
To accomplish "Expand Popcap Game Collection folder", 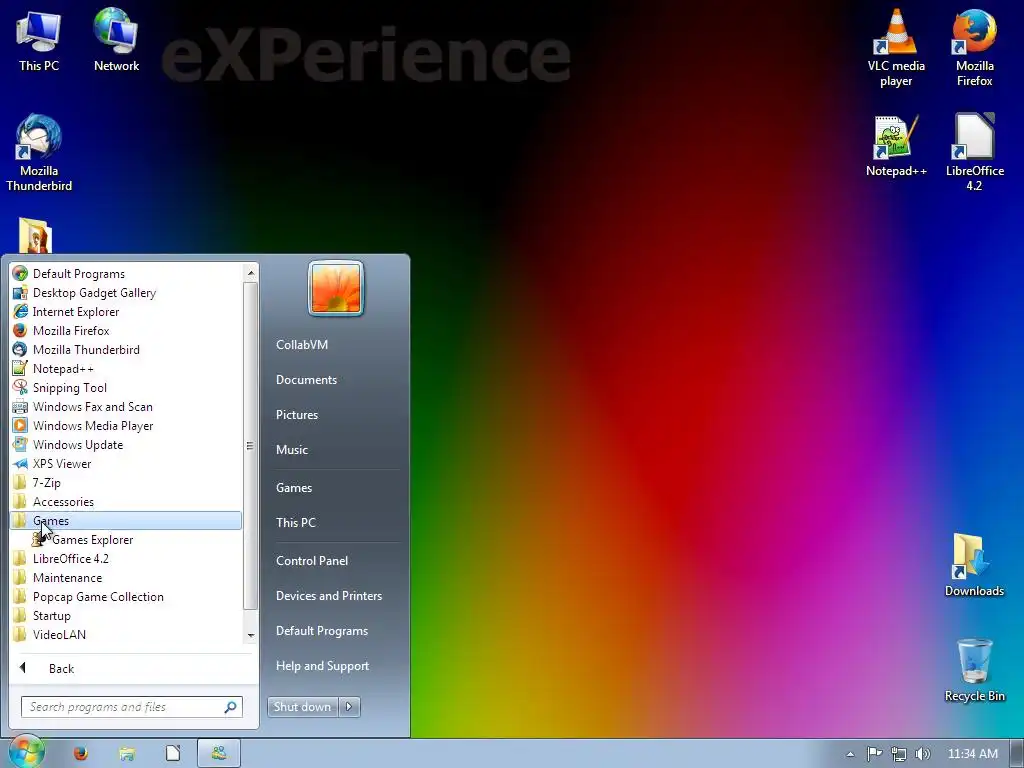I will click(126, 596).
